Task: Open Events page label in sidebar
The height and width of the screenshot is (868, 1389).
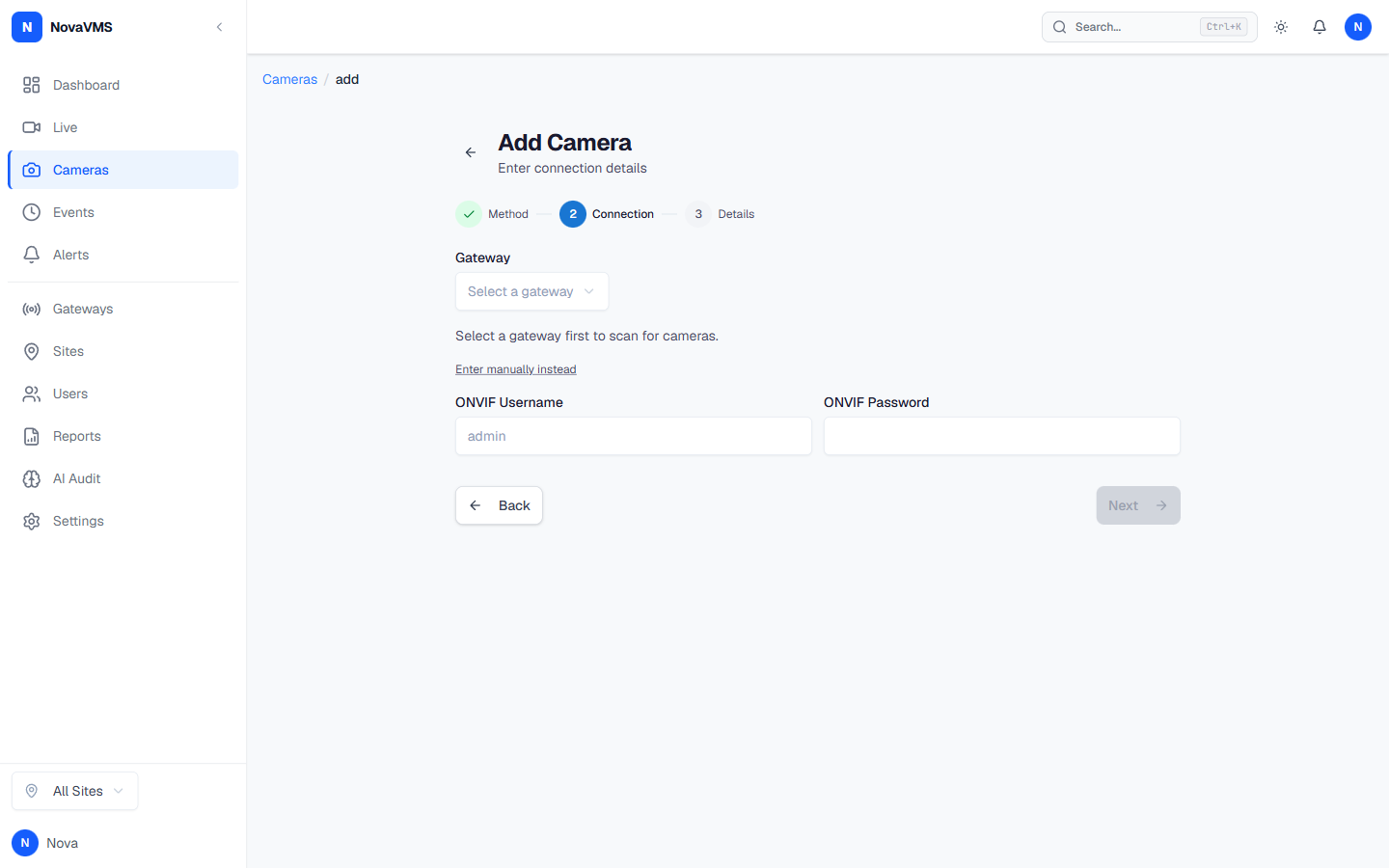Action: click(x=73, y=212)
